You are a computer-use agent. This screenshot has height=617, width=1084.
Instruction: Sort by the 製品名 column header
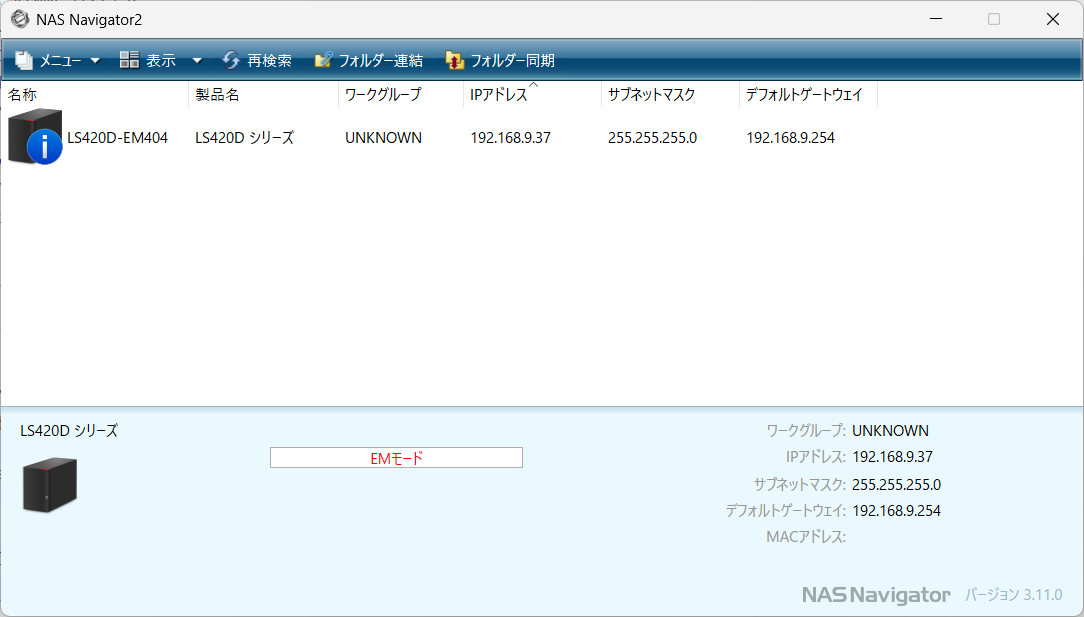point(263,95)
